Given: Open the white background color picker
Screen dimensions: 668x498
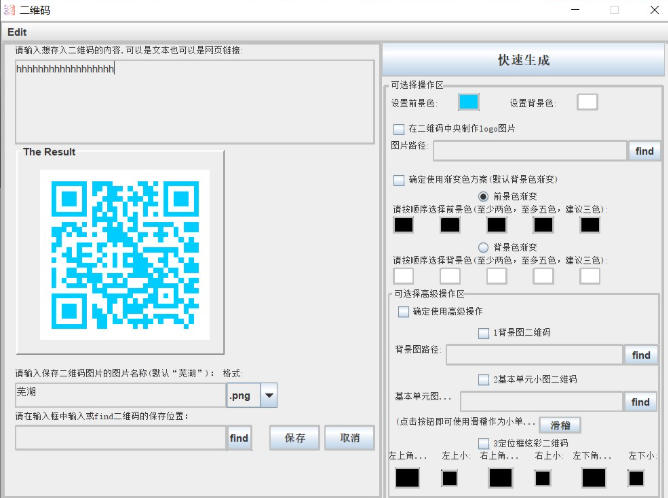Looking at the screenshot, I should 587,102.
